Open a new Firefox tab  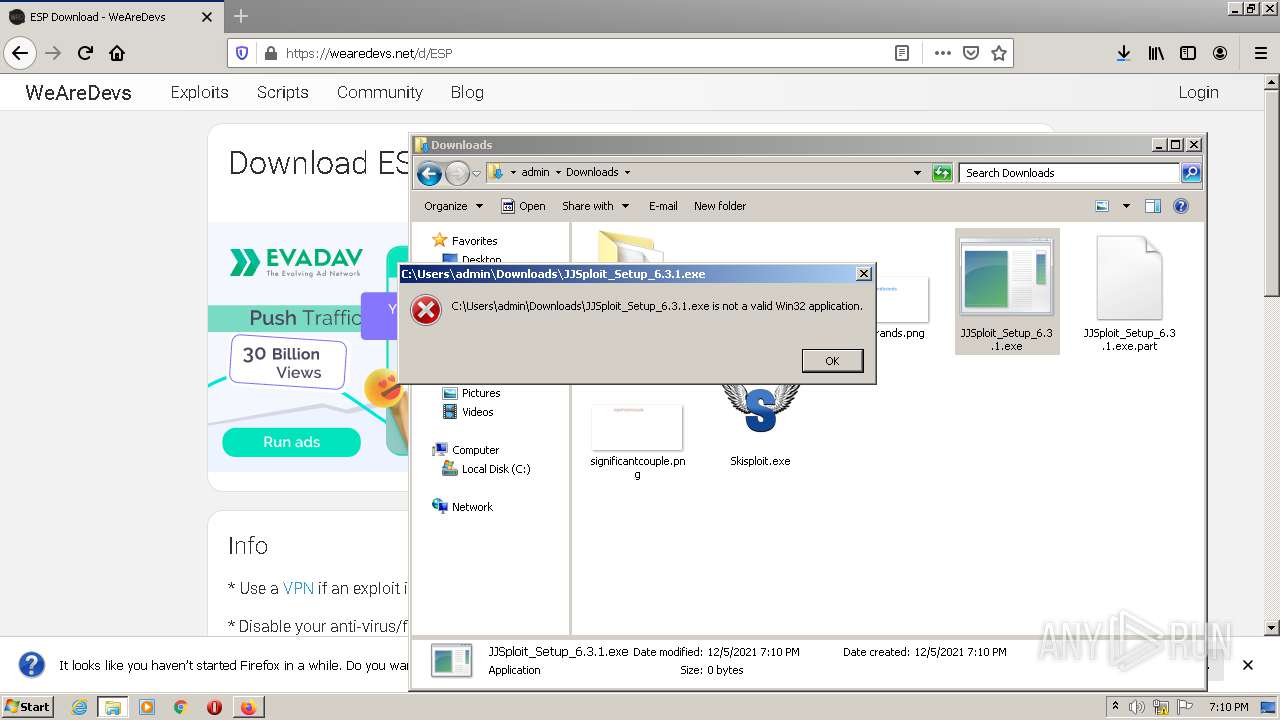click(241, 16)
